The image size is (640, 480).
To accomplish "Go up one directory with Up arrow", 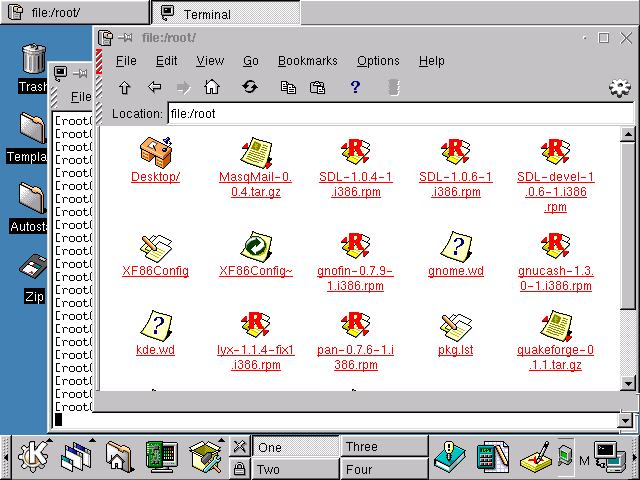I will [x=124, y=87].
